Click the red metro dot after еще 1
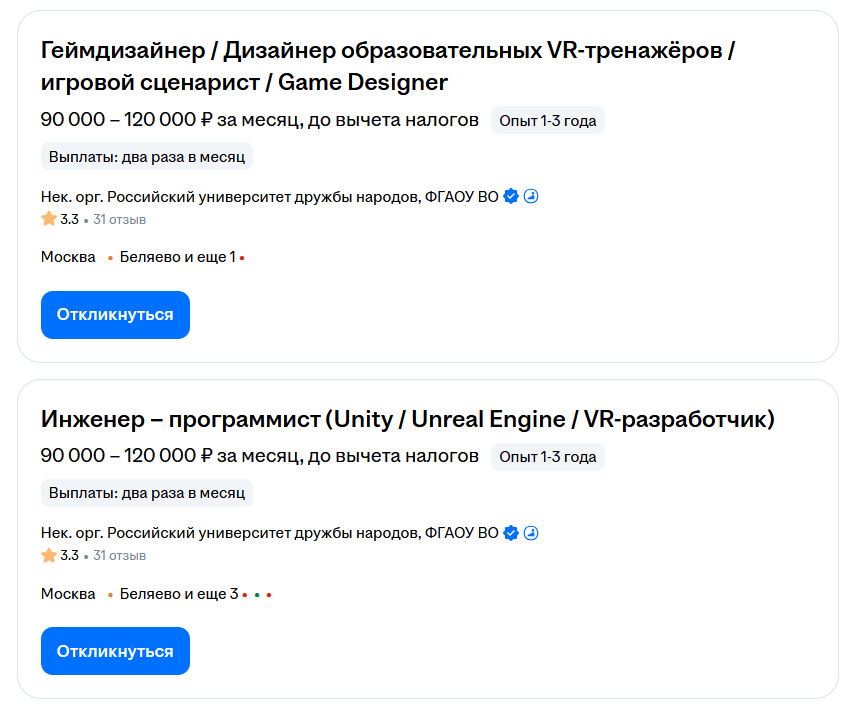 [x=243, y=256]
